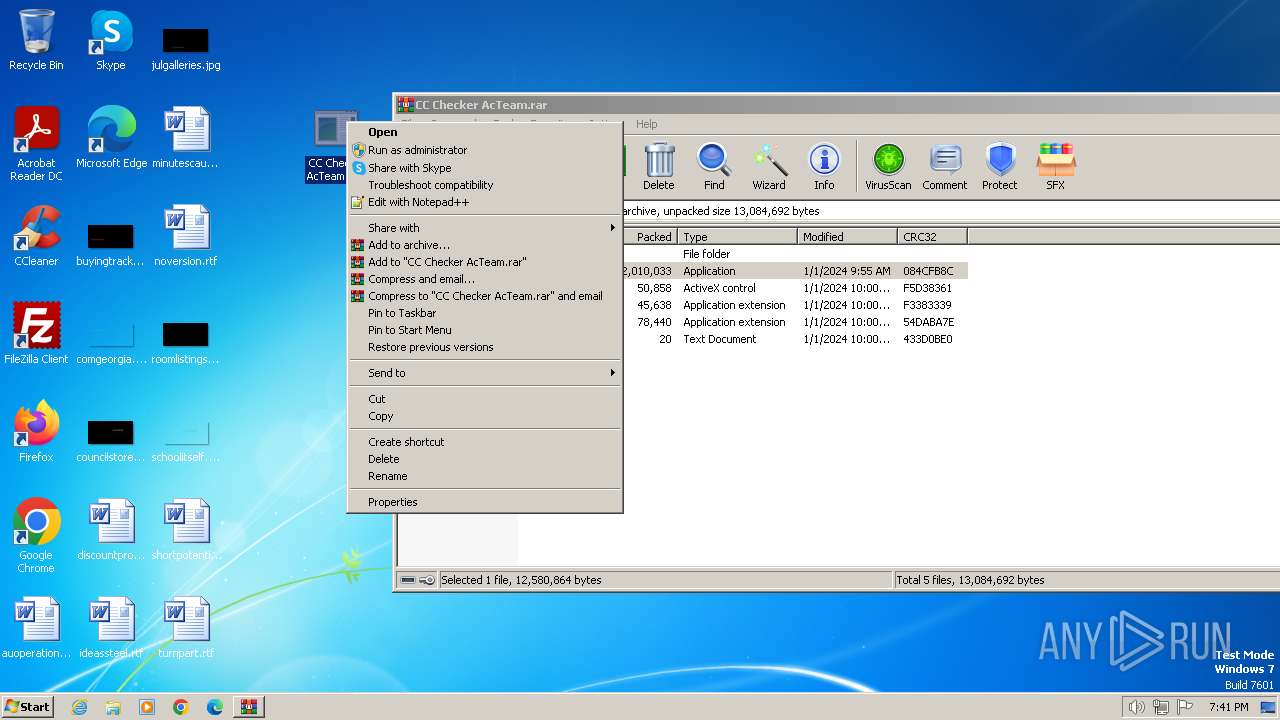Select Edit with Notepad++
1280x720 pixels.
(485, 202)
